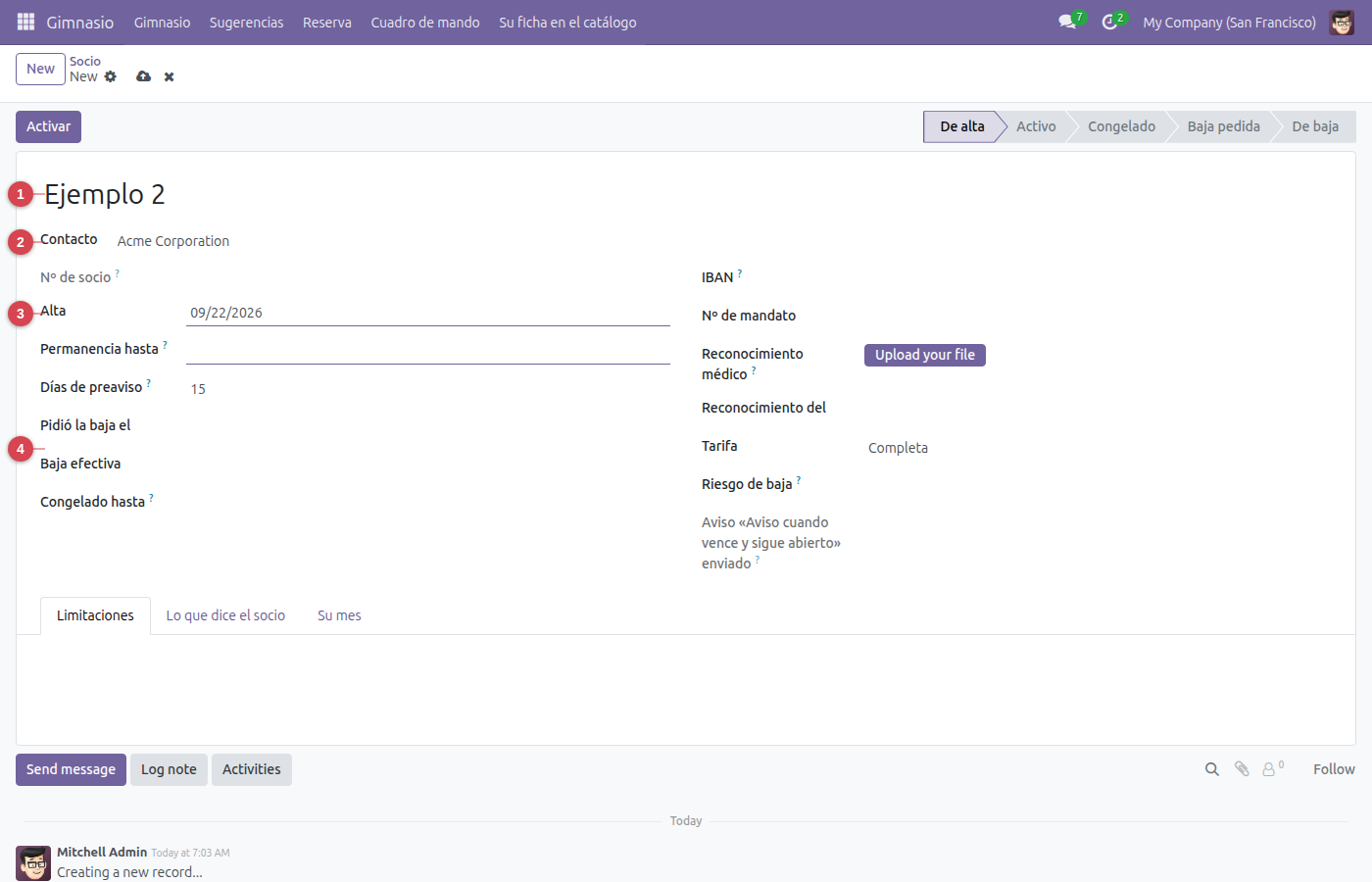
Task: Set status to Congelado
Action: pyautogui.click(x=1121, y=126)
